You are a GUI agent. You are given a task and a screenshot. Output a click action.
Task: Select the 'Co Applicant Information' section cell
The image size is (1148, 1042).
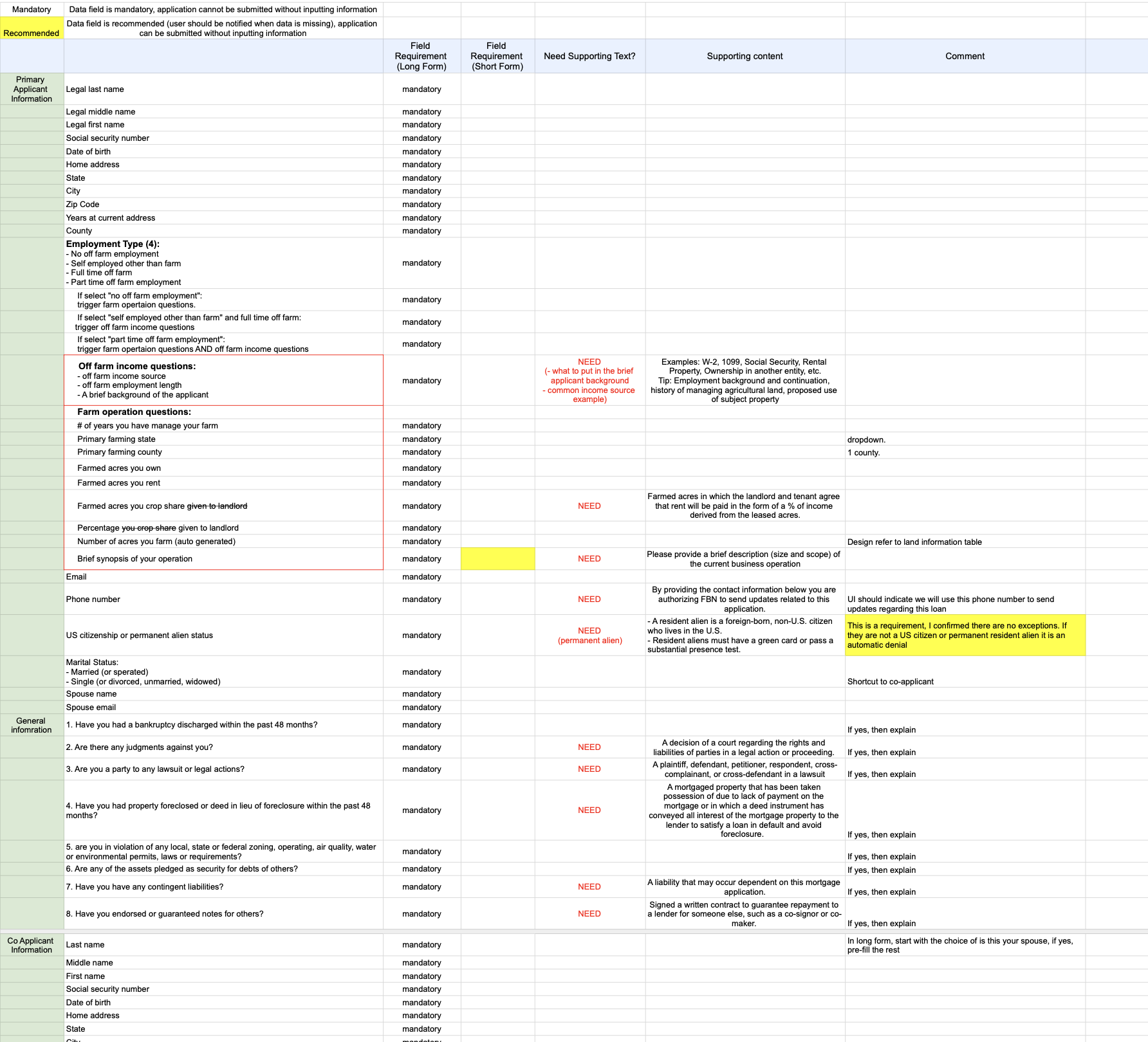32,945
